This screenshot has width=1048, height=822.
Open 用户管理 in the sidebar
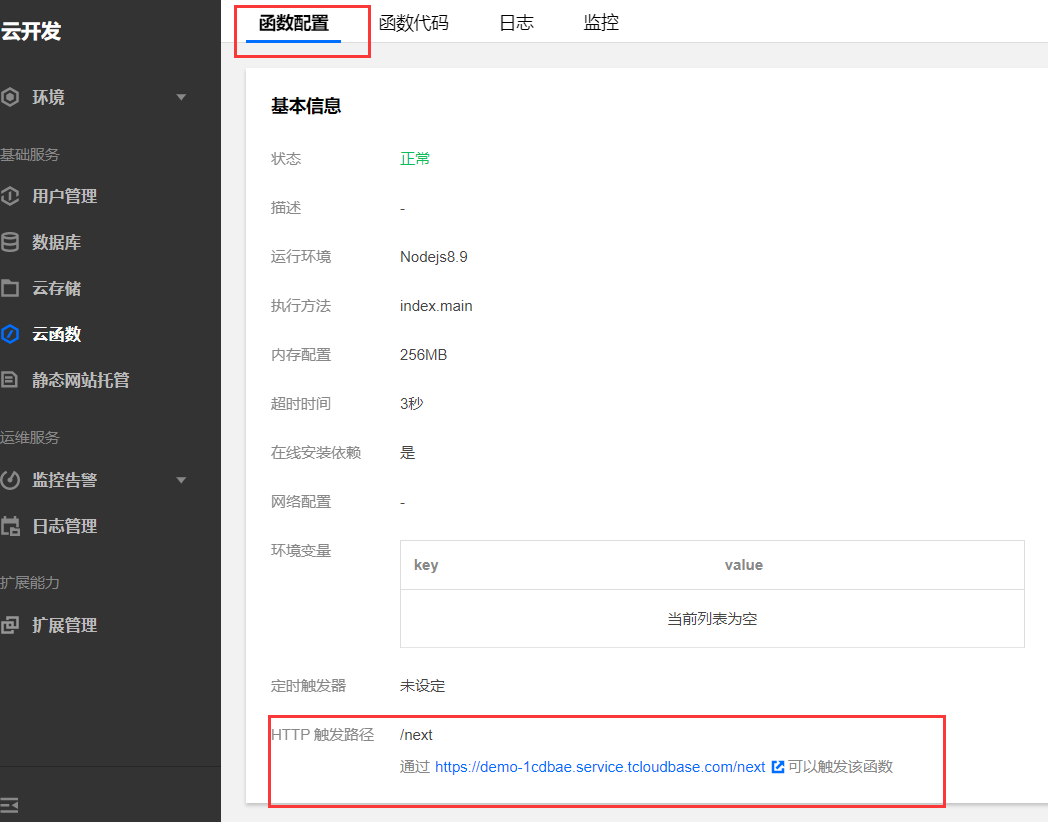(x=65, y=196)
